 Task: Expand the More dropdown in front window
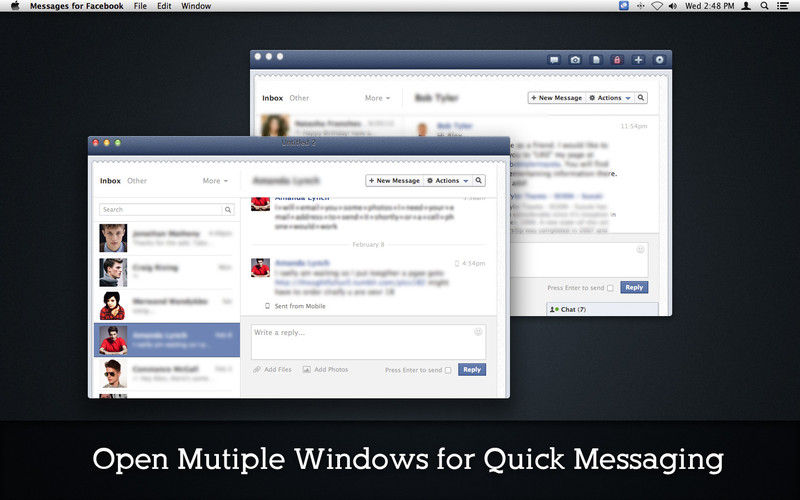coord(215,181)
